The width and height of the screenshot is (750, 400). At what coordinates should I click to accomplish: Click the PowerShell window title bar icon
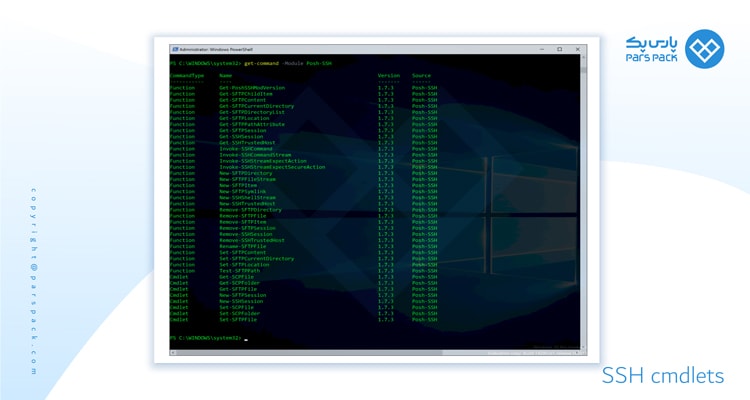pyautogui.click(x=175, y=49)
